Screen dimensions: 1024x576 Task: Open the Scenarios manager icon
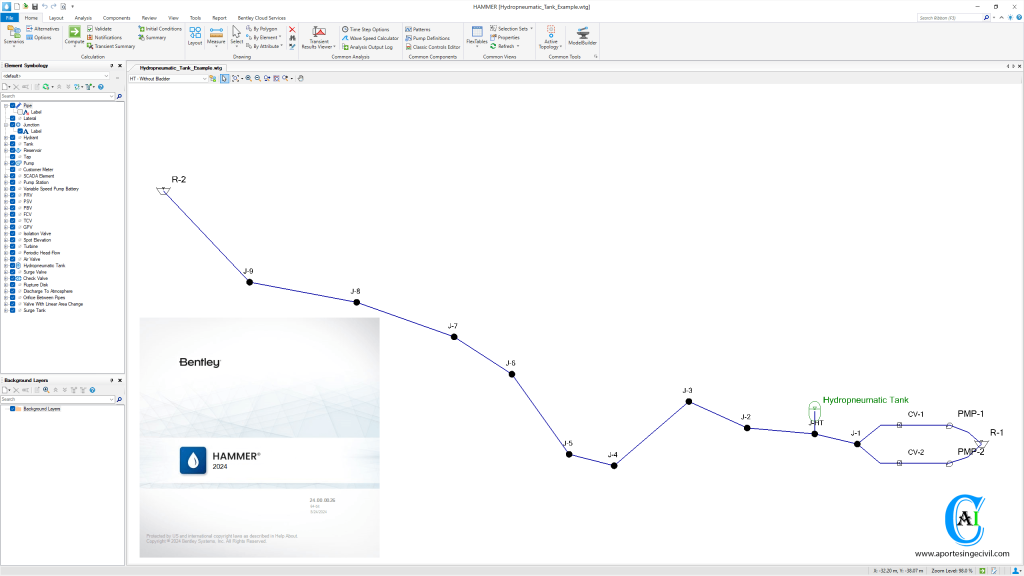pos(14,36)
